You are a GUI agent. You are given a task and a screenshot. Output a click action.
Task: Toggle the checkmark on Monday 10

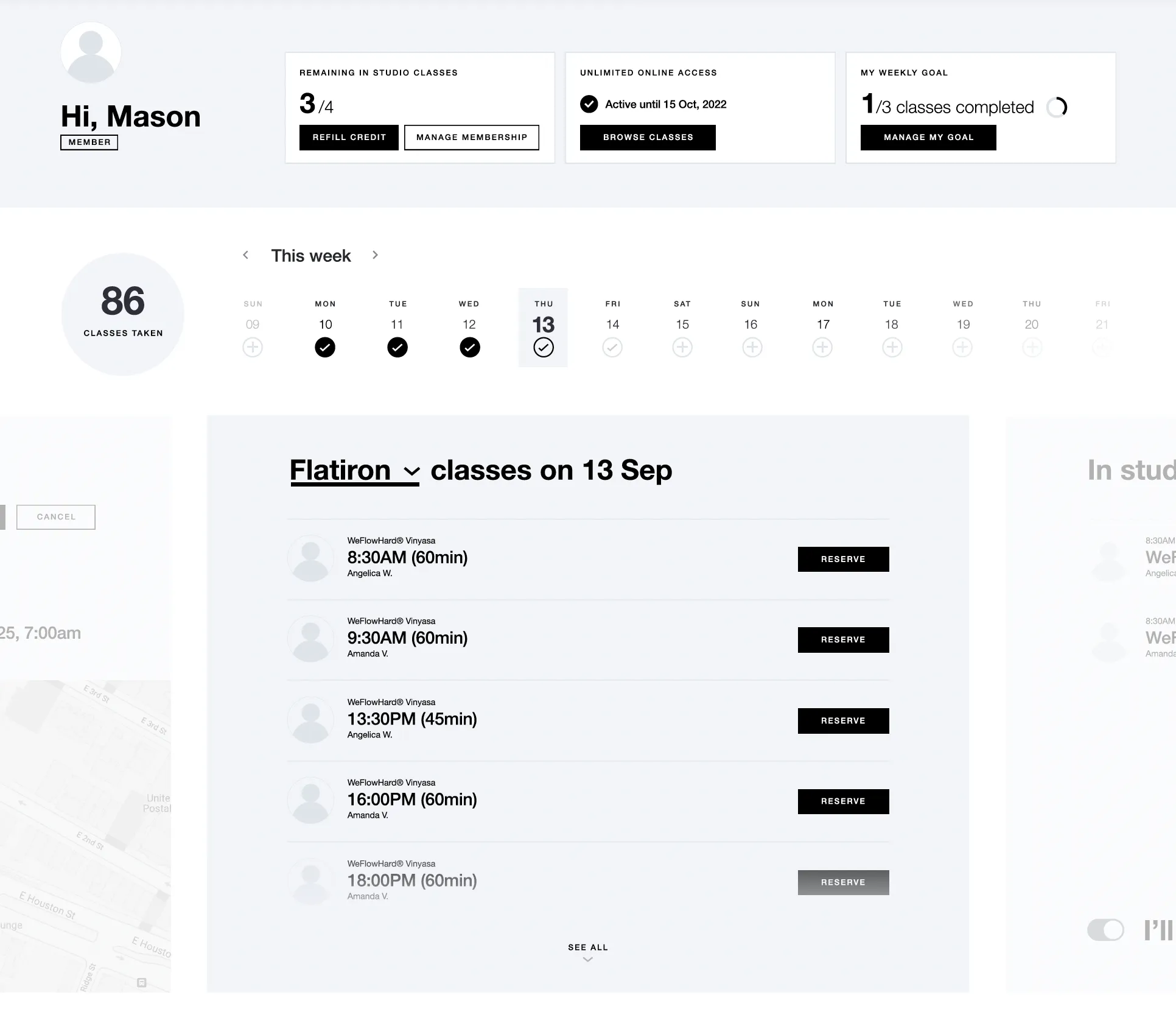click(x=325, y=348)
